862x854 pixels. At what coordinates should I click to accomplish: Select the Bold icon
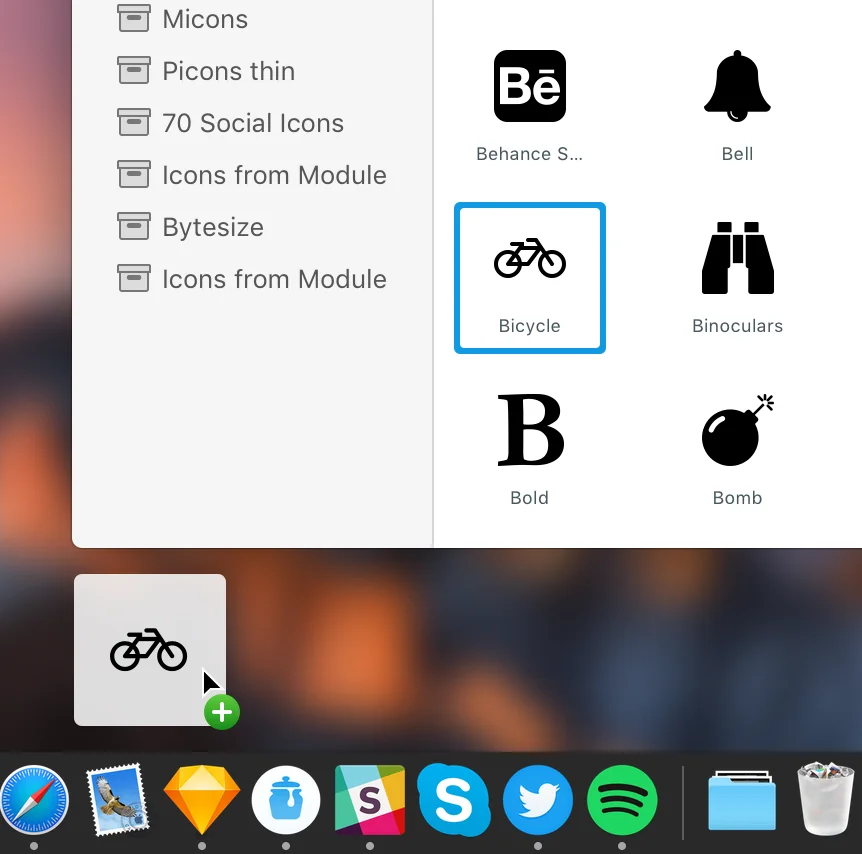(x=529, y=430)
